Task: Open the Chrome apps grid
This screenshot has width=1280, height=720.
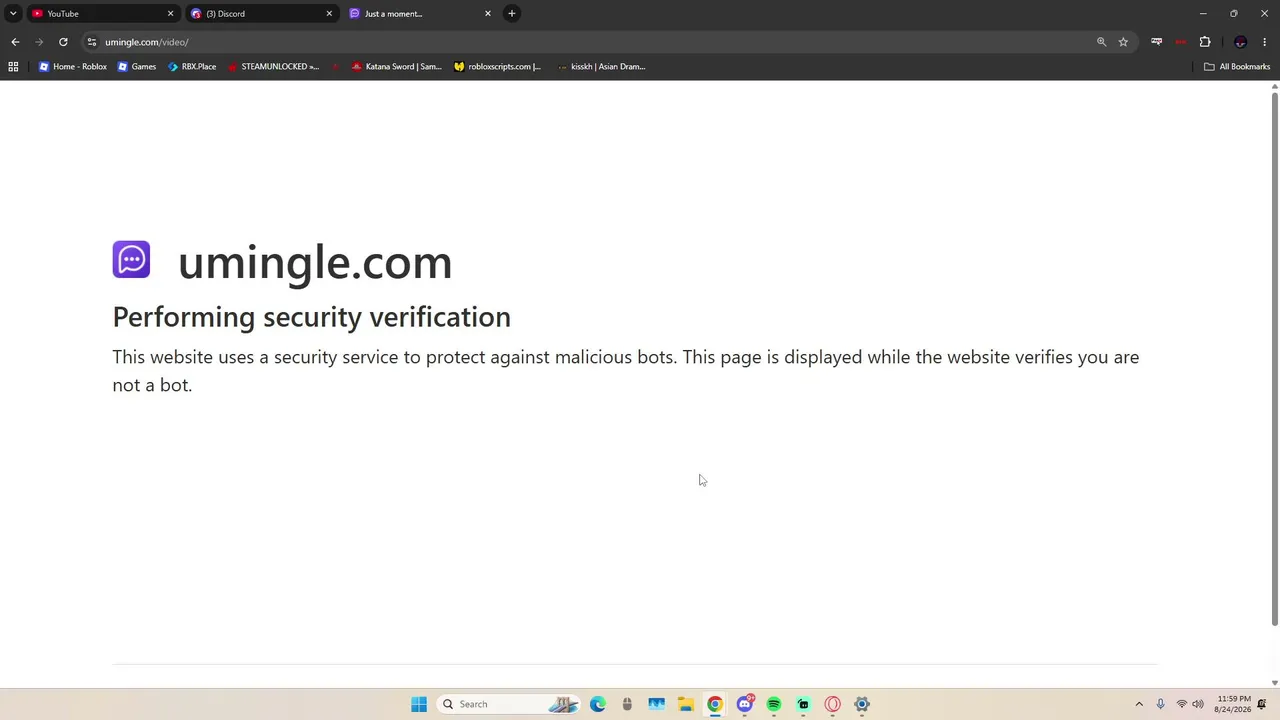Action: tap(13, 67)
